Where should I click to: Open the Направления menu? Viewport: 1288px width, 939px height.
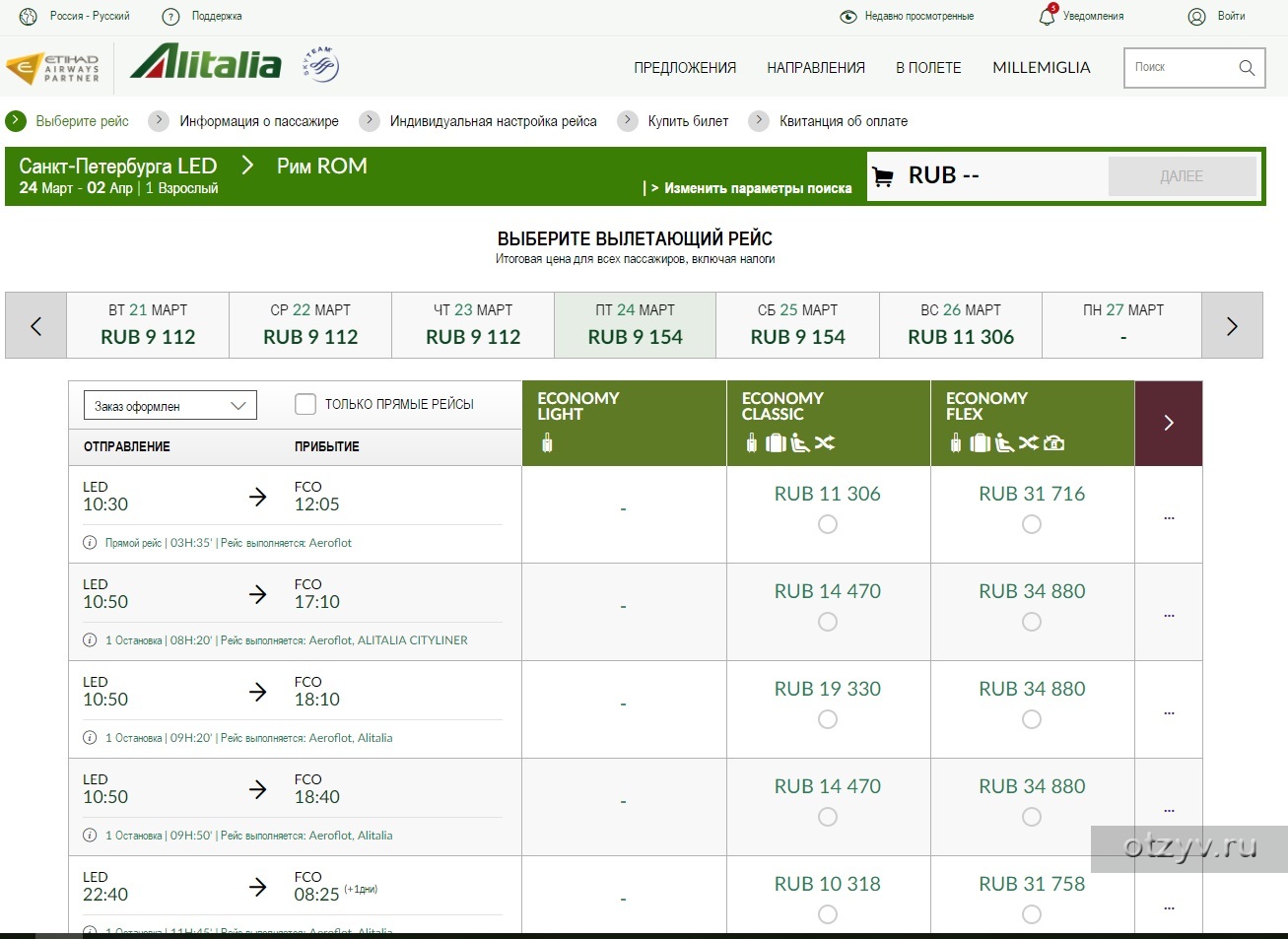pyautogui.click(x=816, y=68)
